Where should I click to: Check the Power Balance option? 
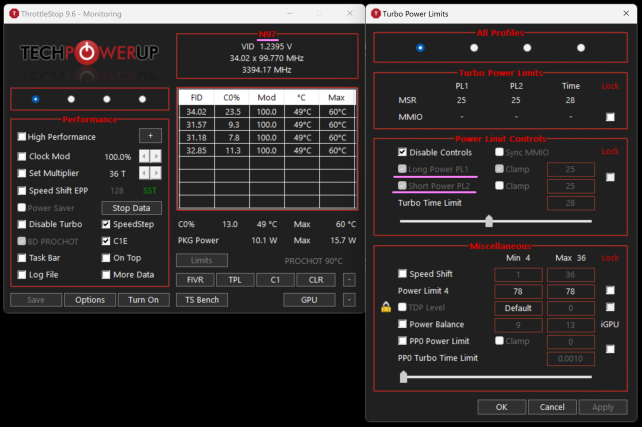pyautogui.click(x=402, y=324)
